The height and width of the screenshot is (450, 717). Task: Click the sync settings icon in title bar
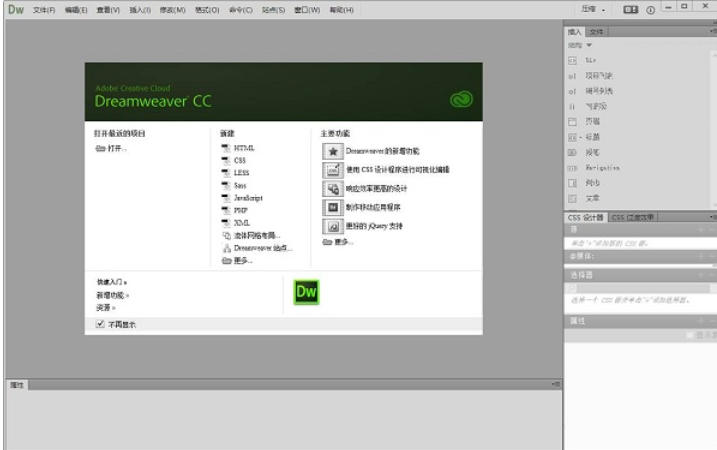[631, 10]
